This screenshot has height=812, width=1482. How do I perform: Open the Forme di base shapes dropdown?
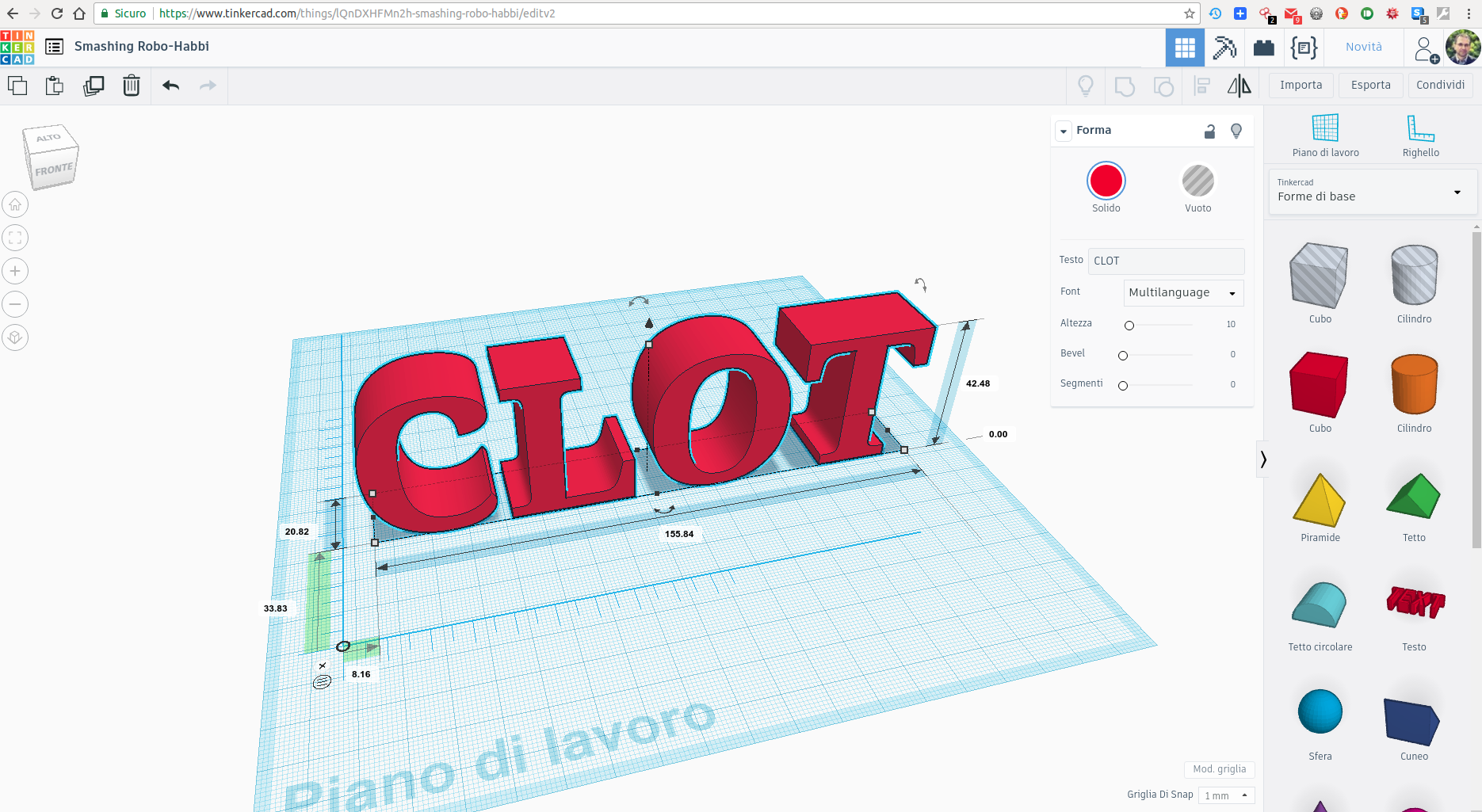(x=1372, y=192)
